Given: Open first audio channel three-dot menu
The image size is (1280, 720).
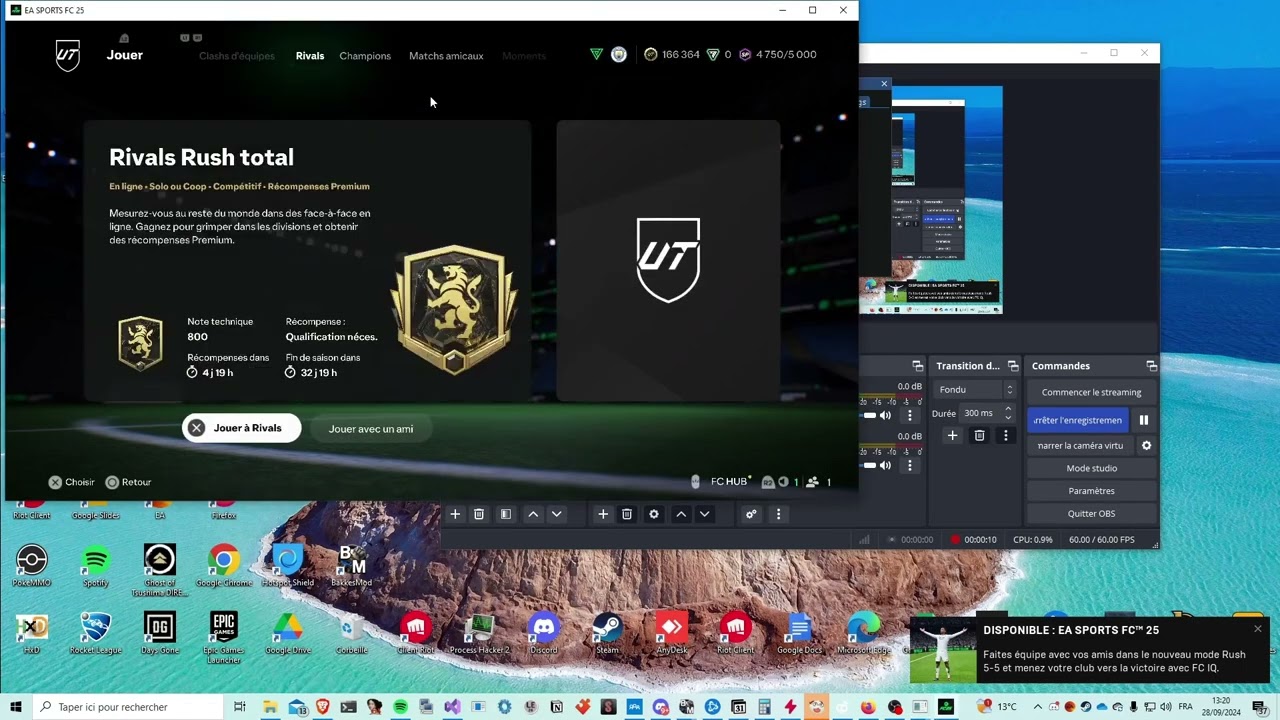Looking at the screenshot, I should point(909,415).
